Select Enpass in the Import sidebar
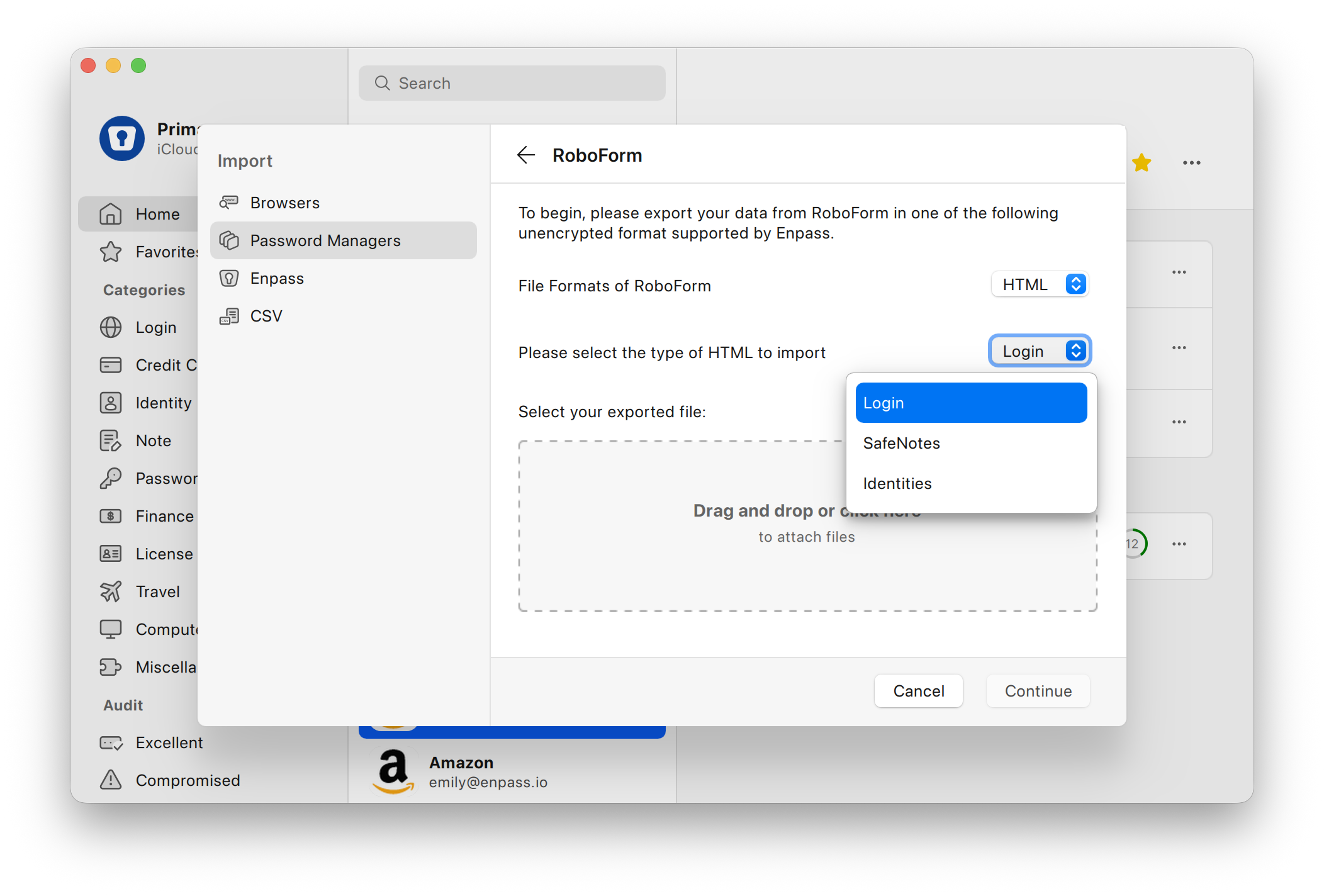 [x=344, y=278]
